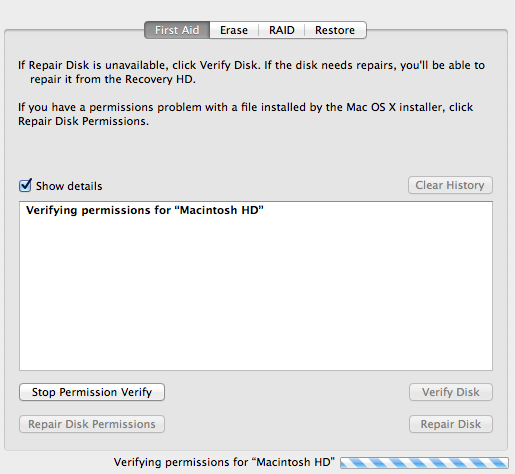Screen dimensions: 515x474
Task: Select the bold verifying permissions log line
Action: (145, 210)
